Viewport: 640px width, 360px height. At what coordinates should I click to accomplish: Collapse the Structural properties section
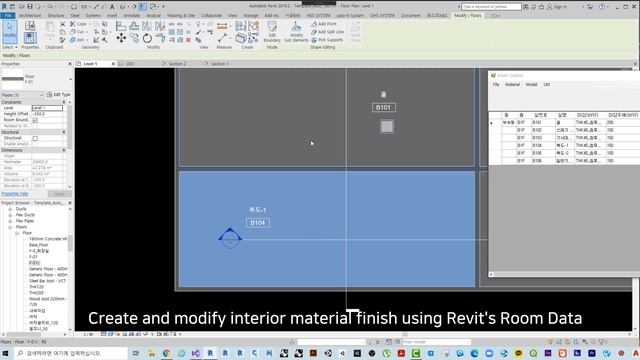pos(64,132)
